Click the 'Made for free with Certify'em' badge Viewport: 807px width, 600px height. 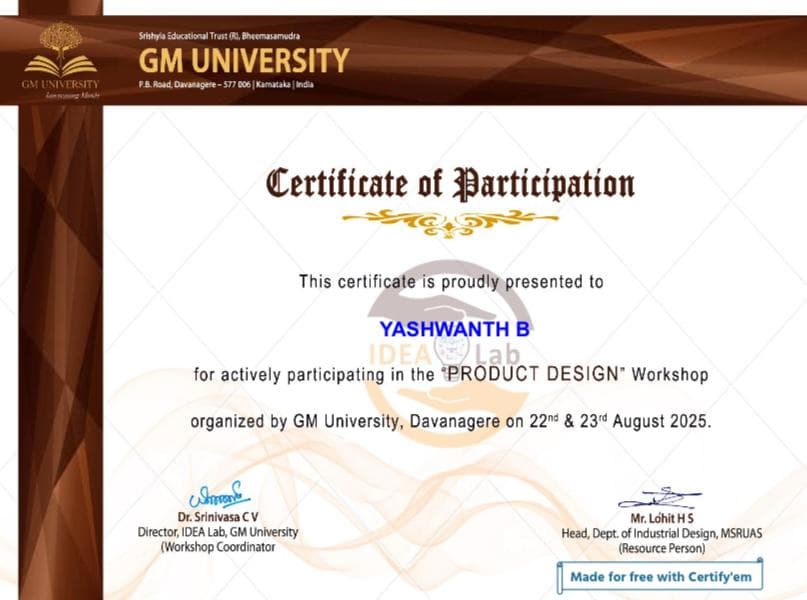[660, 577]
